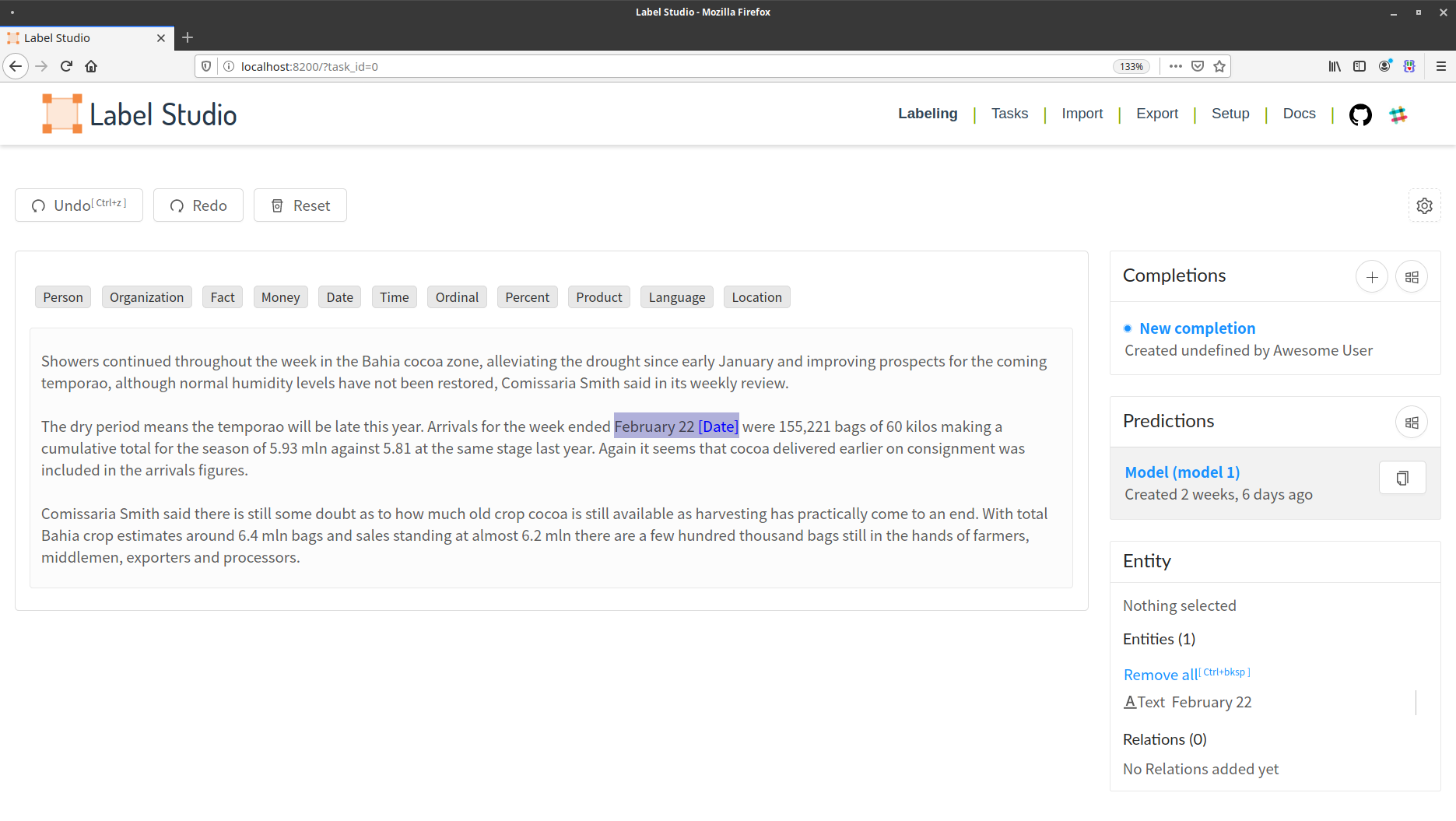This screenshot has width=1456, height=821.
Task: Click 'No Relations added yet' text
Action: 1201,769
